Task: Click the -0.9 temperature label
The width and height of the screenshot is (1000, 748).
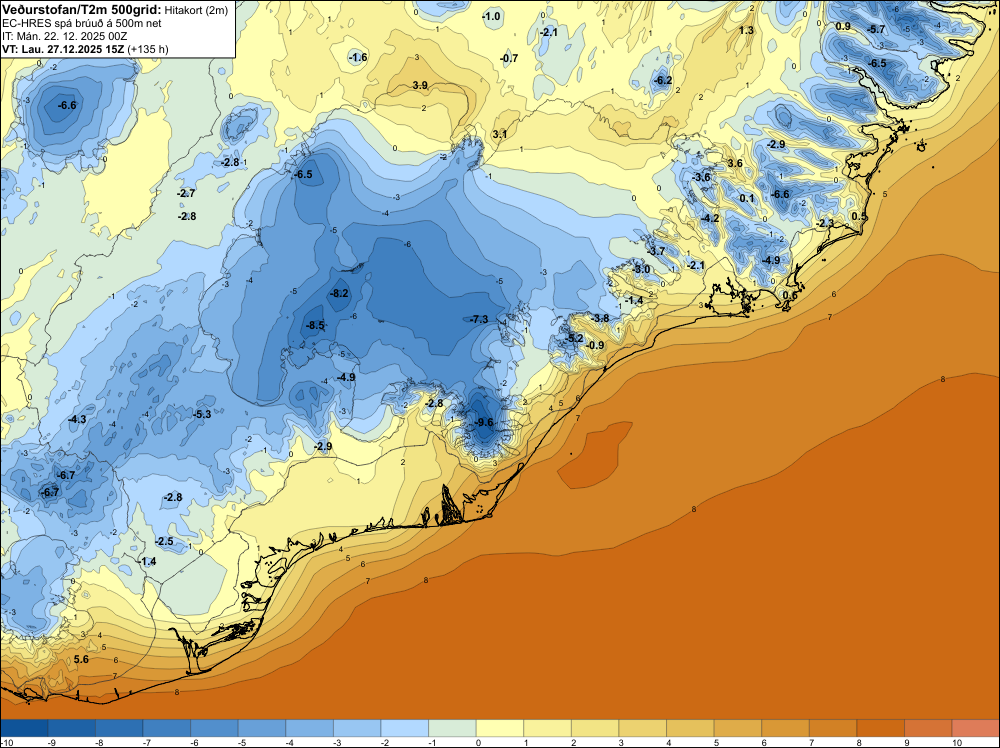Action: pyautogui.click(x=595, y=345)
